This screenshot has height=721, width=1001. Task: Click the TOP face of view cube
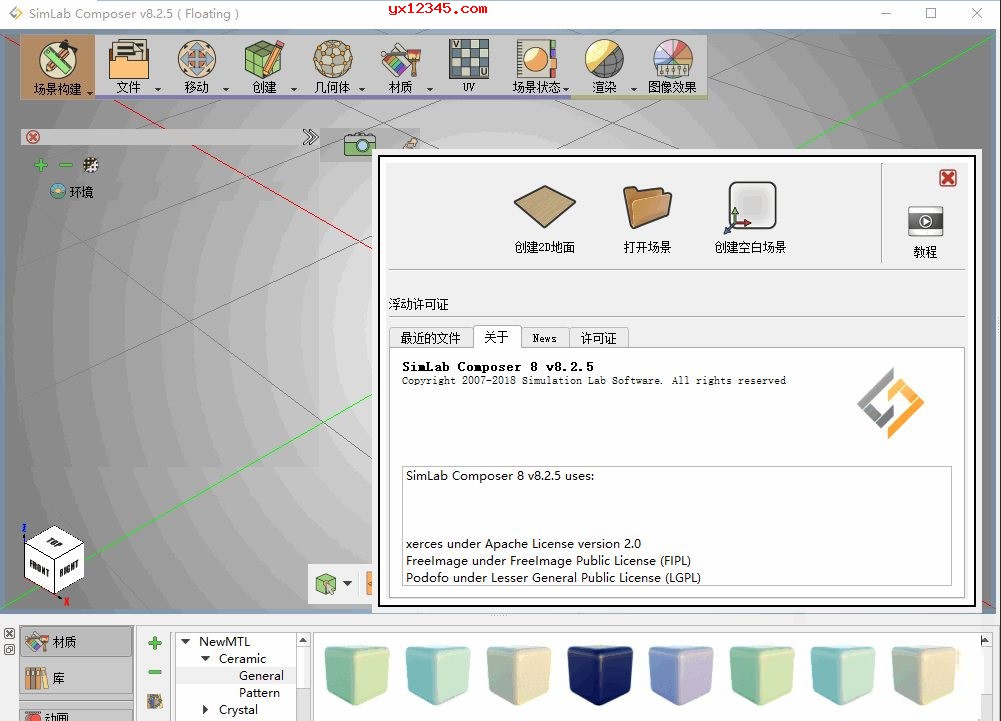click(54, 542)
